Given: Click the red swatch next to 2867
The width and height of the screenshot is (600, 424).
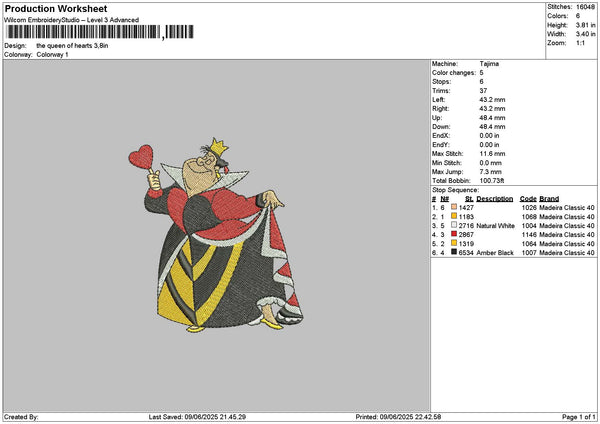Looking at the screenshot, I should click(x=454, y=234).
